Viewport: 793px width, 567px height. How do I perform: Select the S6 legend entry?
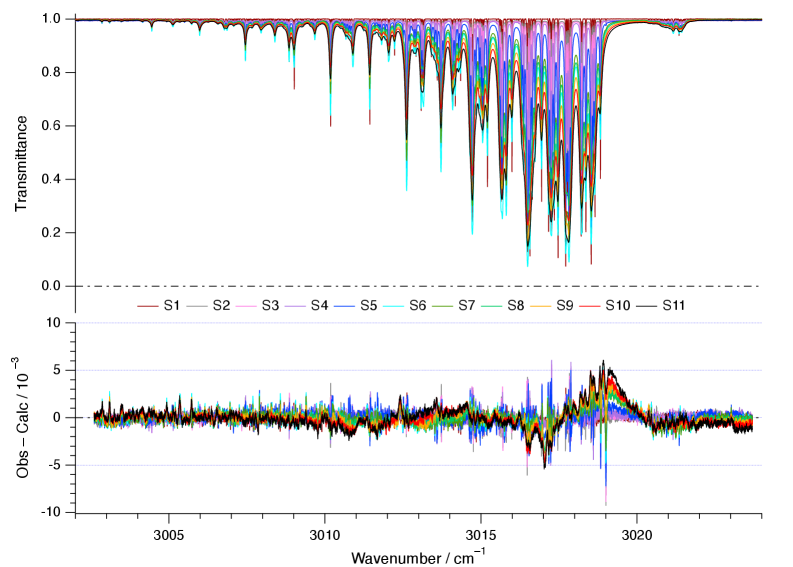418,306
